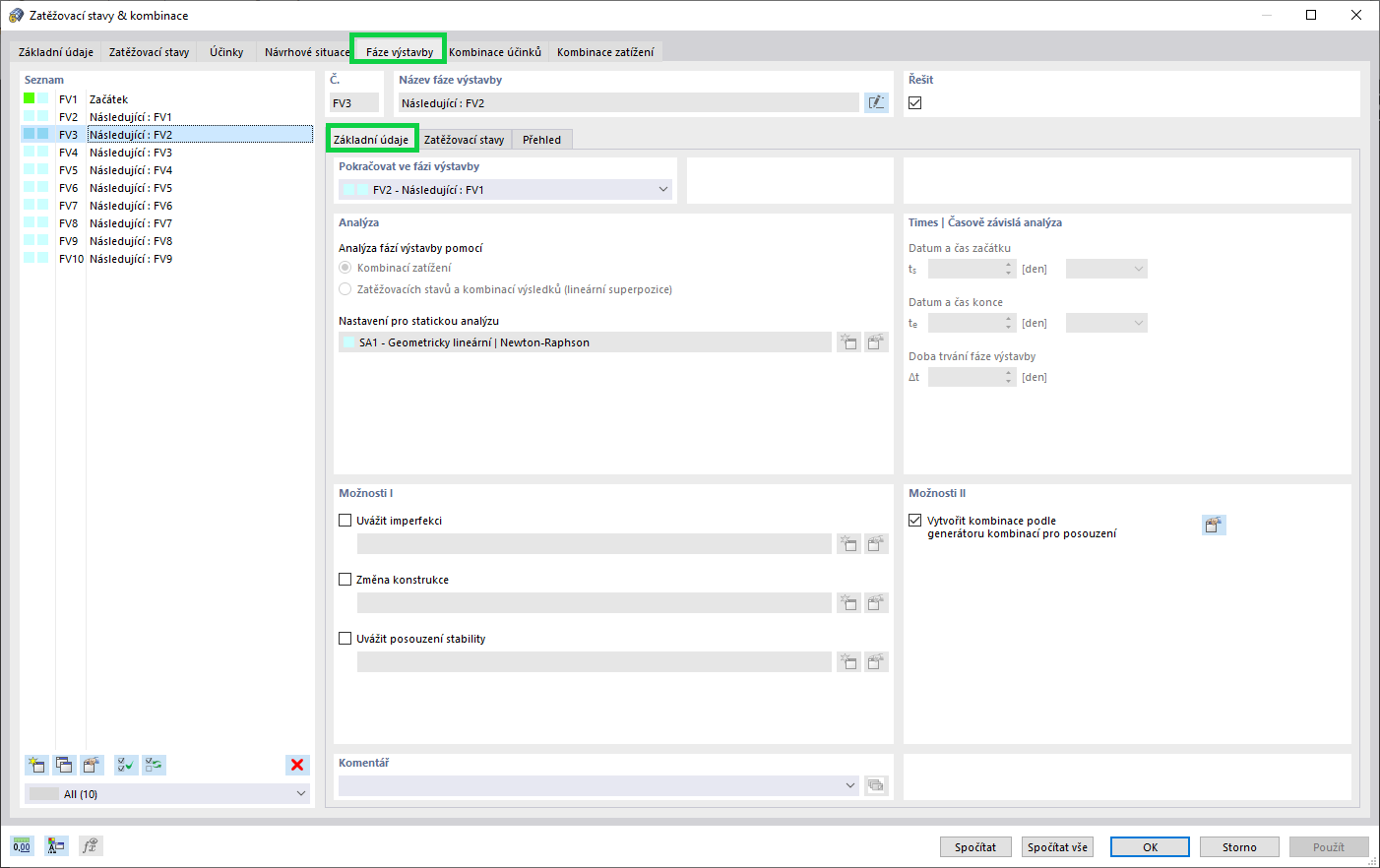Click stepper arrows of Δt duration field
The width and height of the screenshot is (1380, 868).
pyautogui.click(x=1009, y=377)
